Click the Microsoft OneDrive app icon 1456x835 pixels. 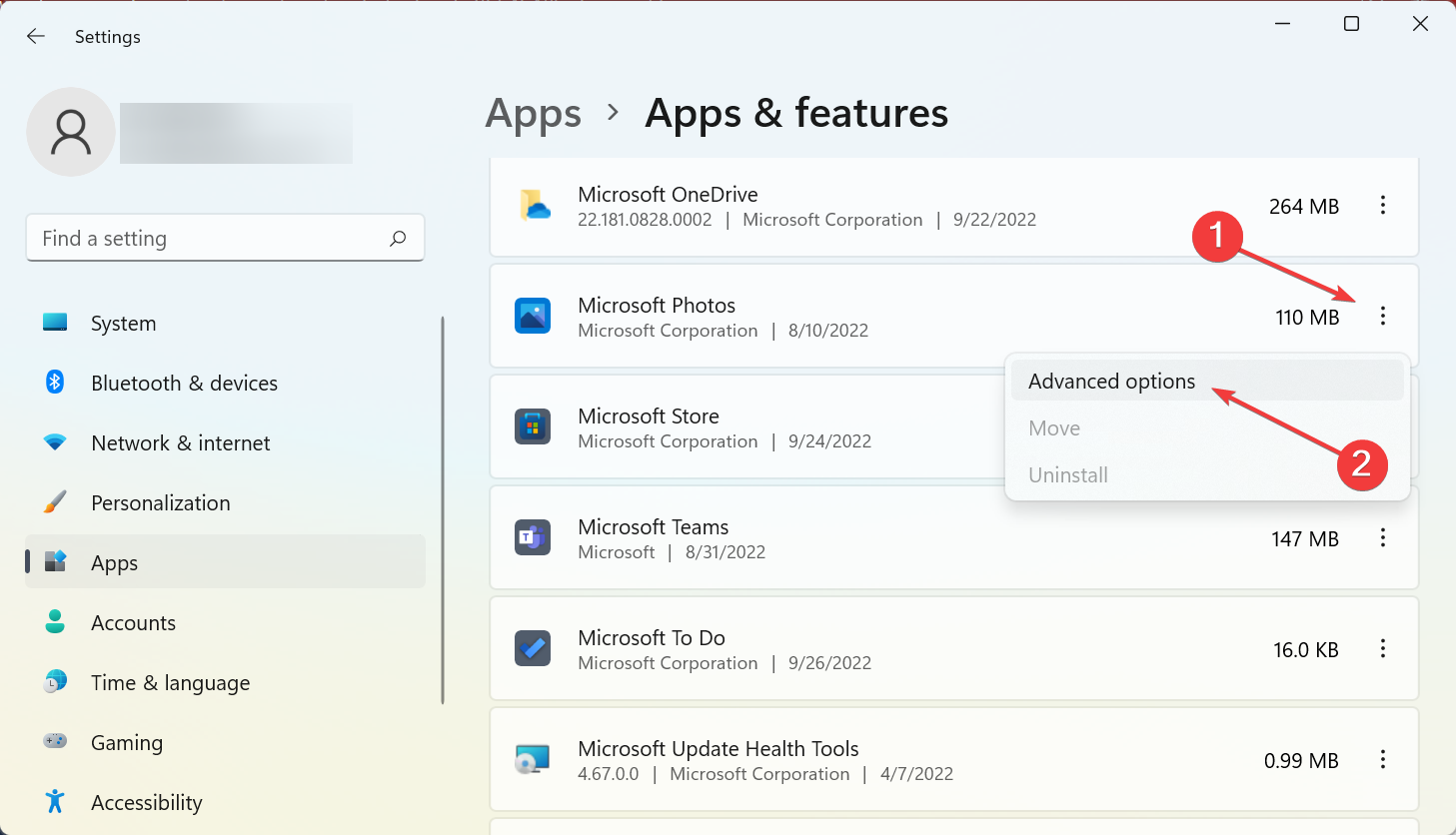(535, 206)
